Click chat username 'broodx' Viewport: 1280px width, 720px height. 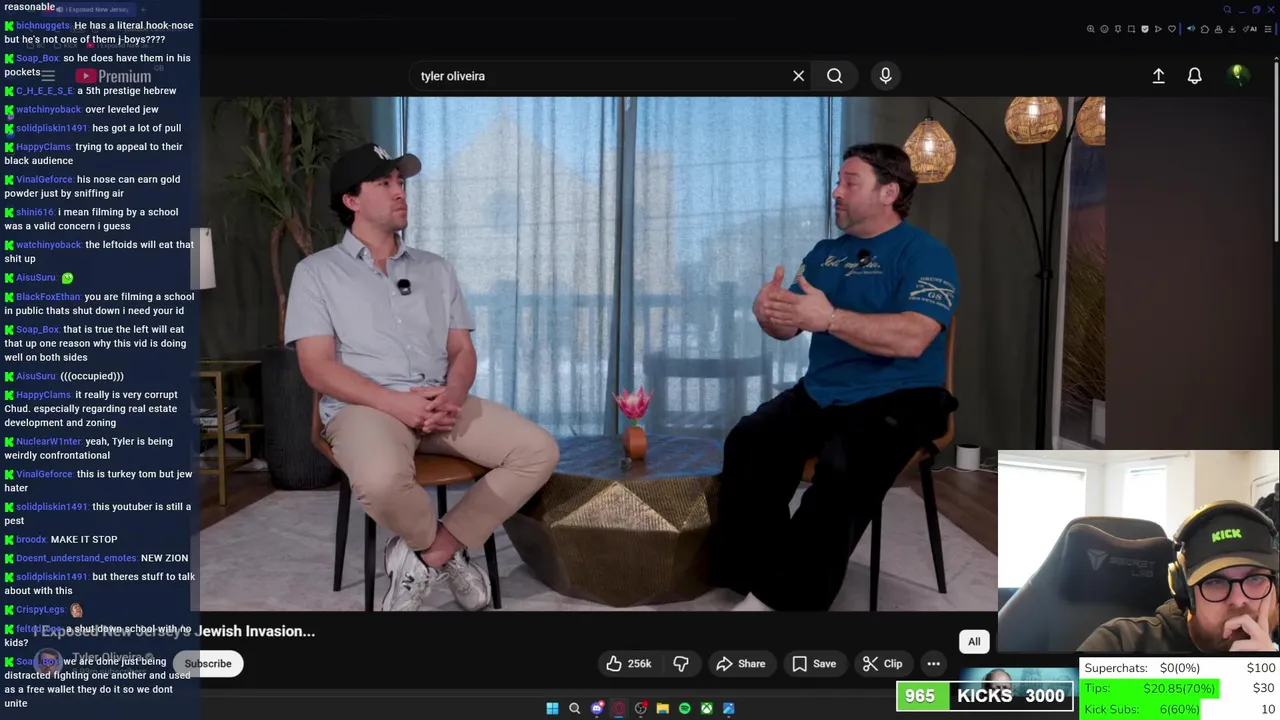tap(31, 539)
